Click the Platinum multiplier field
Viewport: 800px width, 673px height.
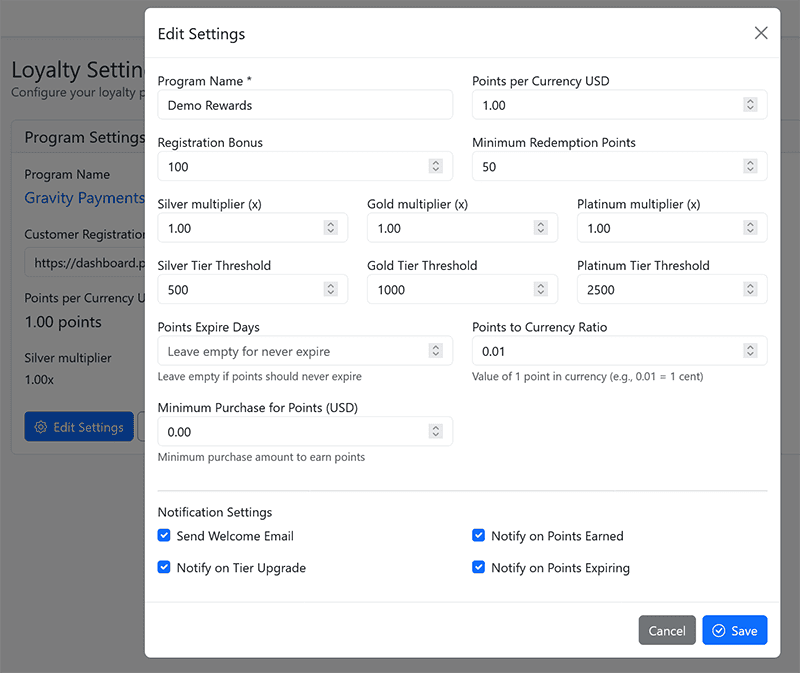tap(672, 228)
